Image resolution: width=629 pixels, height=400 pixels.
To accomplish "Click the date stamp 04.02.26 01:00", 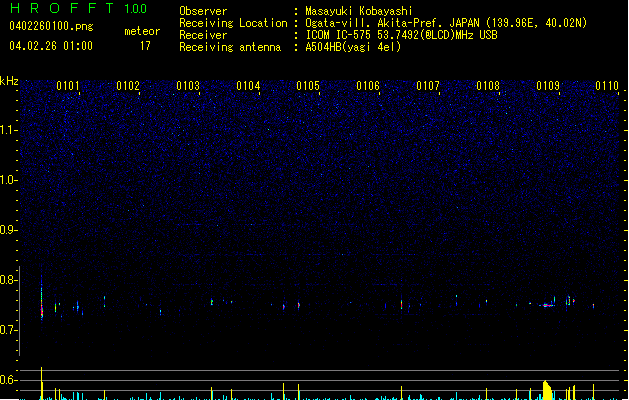I will [x=51, y=46].
